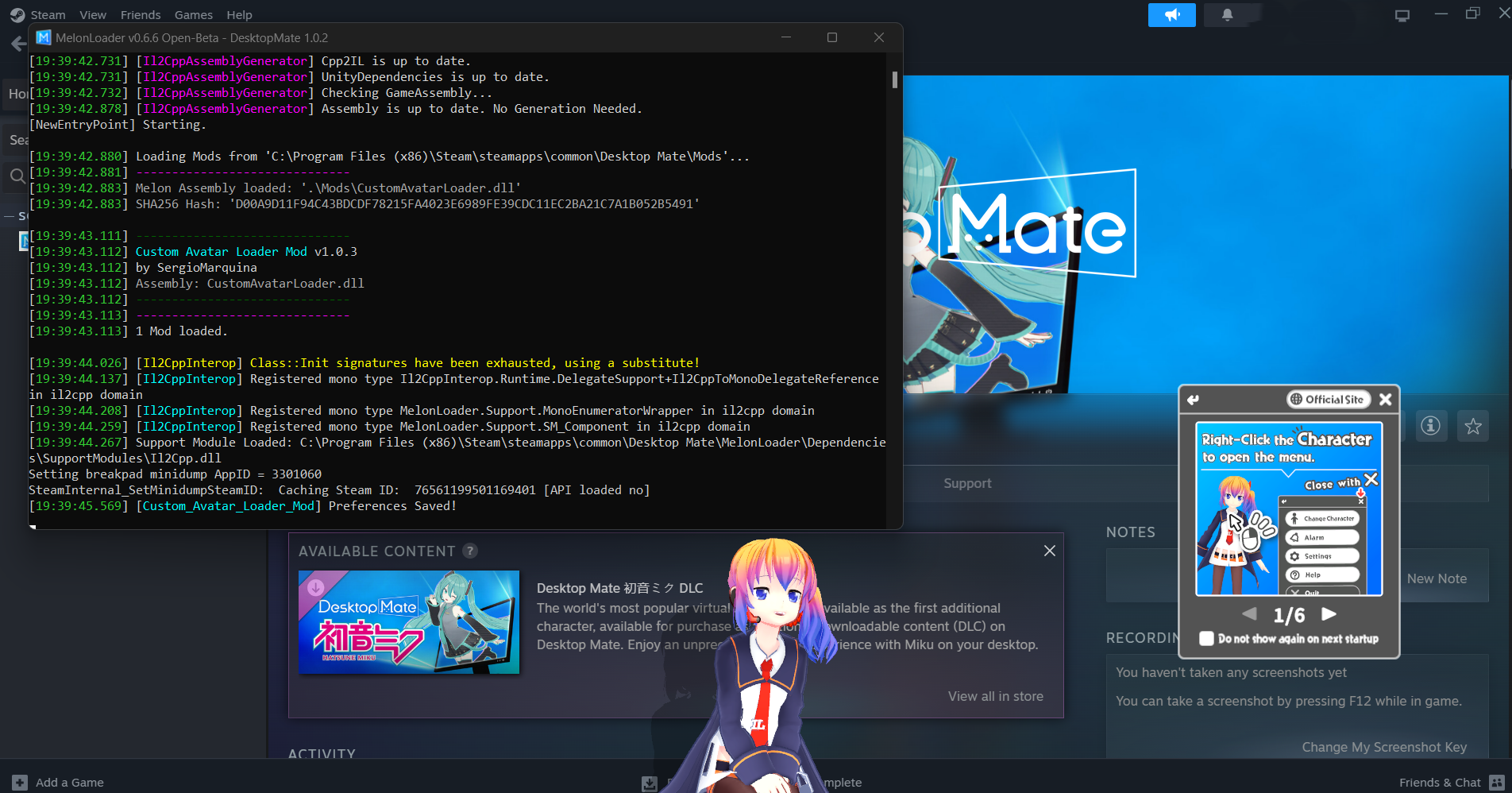Open the Friends menu
This screenshot has height=793, width=1512.
pos(140,14)
